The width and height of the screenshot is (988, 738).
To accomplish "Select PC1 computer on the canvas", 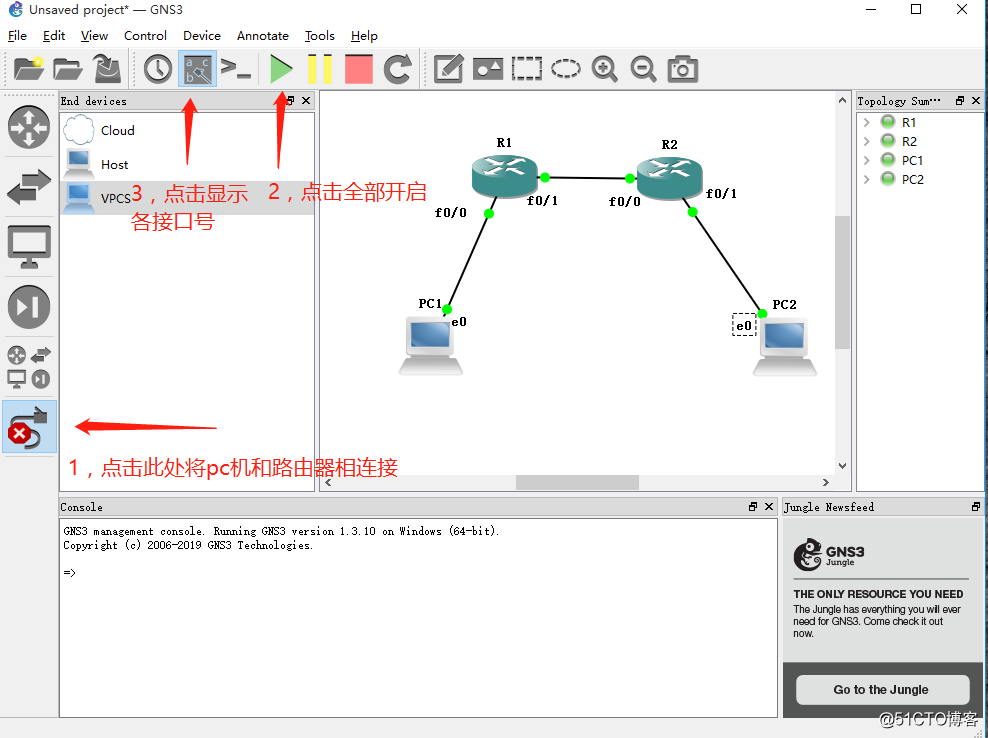I will click(431, 346).
